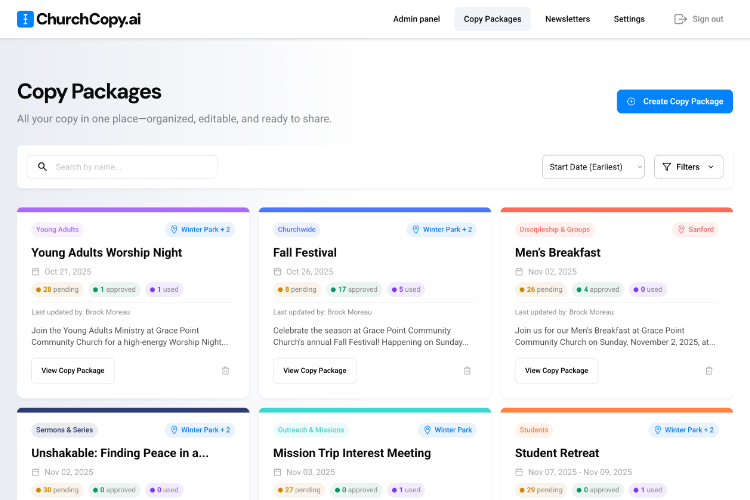
Task: Click the plus icon in Create Copy Package
Action: pyautogui.click(x=631, y=101)
